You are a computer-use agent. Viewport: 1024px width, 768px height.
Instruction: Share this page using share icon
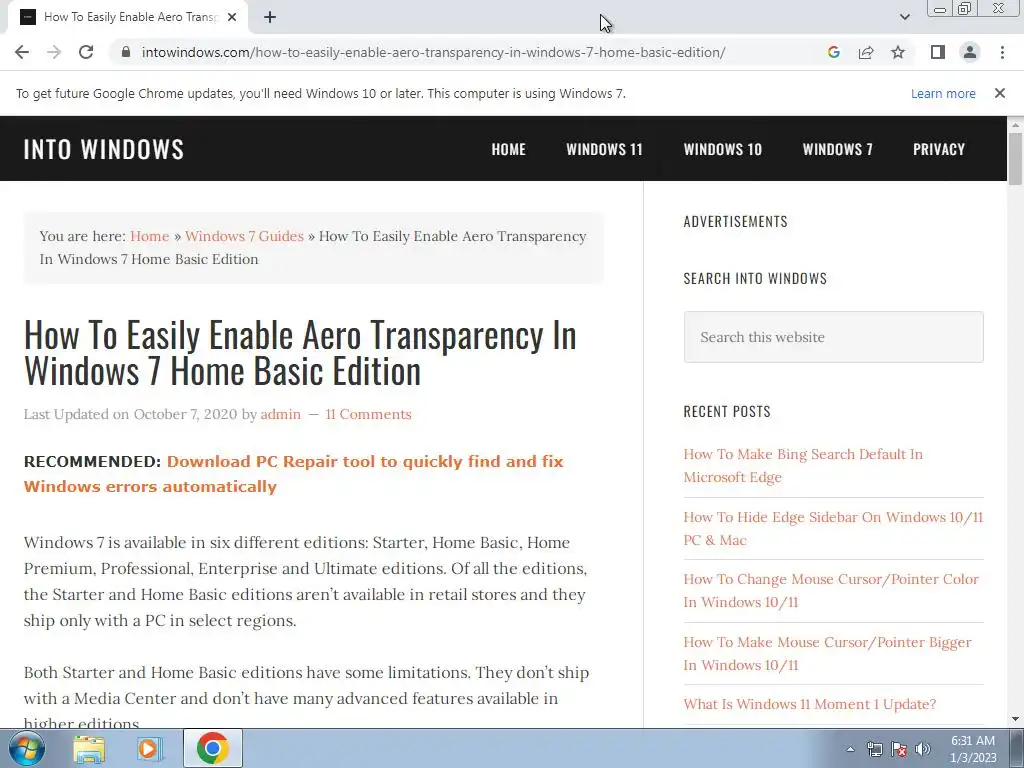pos(866,52)
